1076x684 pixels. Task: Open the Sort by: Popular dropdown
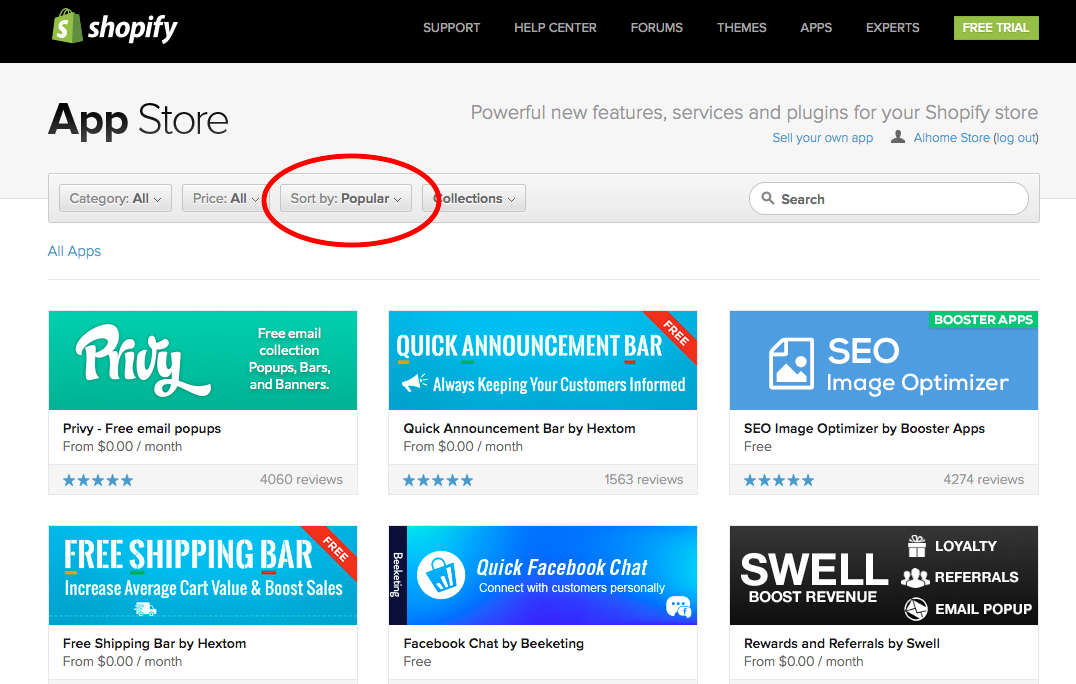tap(346, 198)
